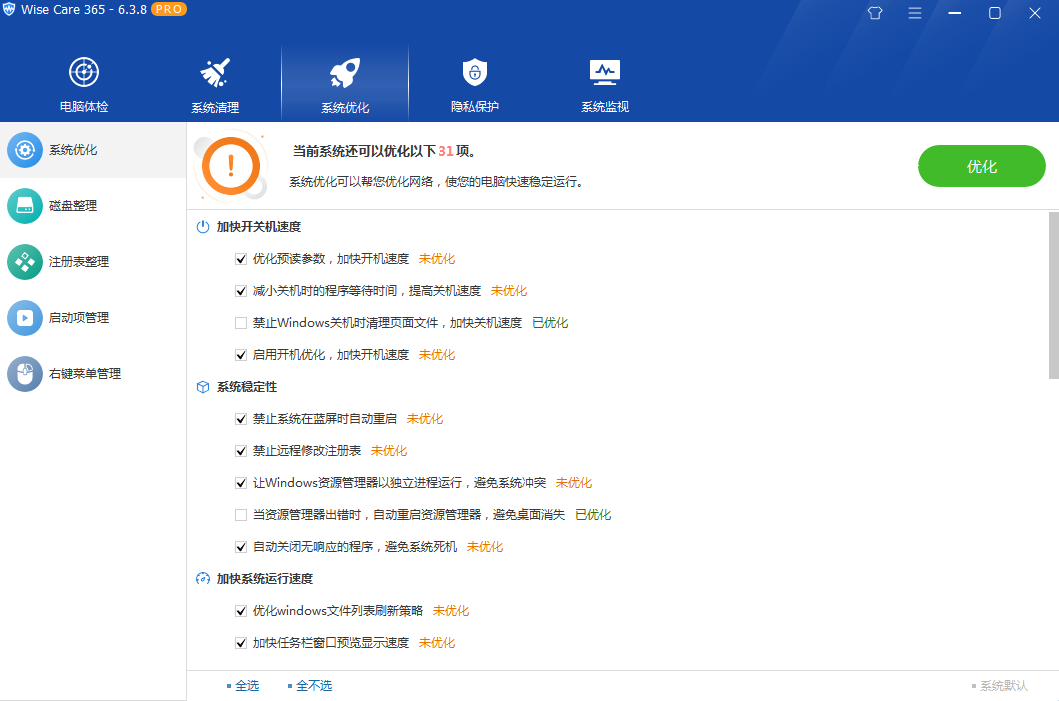Collapse the 系统稳定性 group

246,387
